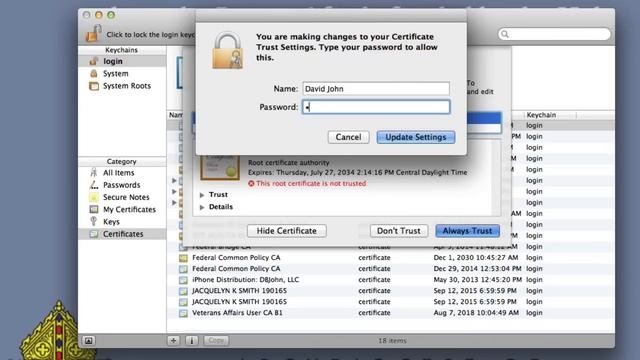Screen dimensions: 640x360
Task: Select the Certificates category
Action: [122, 234]
